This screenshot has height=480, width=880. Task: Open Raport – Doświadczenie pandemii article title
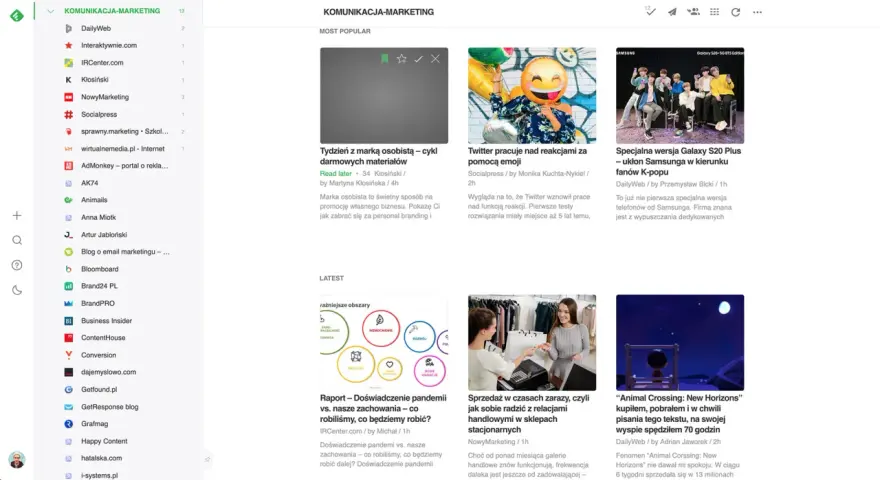383,408
